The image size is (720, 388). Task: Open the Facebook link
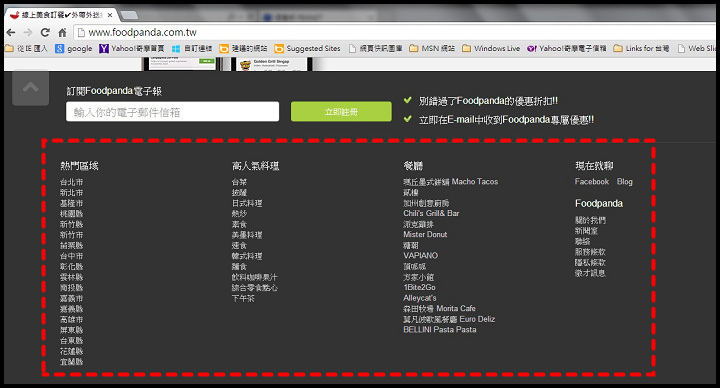592,182
